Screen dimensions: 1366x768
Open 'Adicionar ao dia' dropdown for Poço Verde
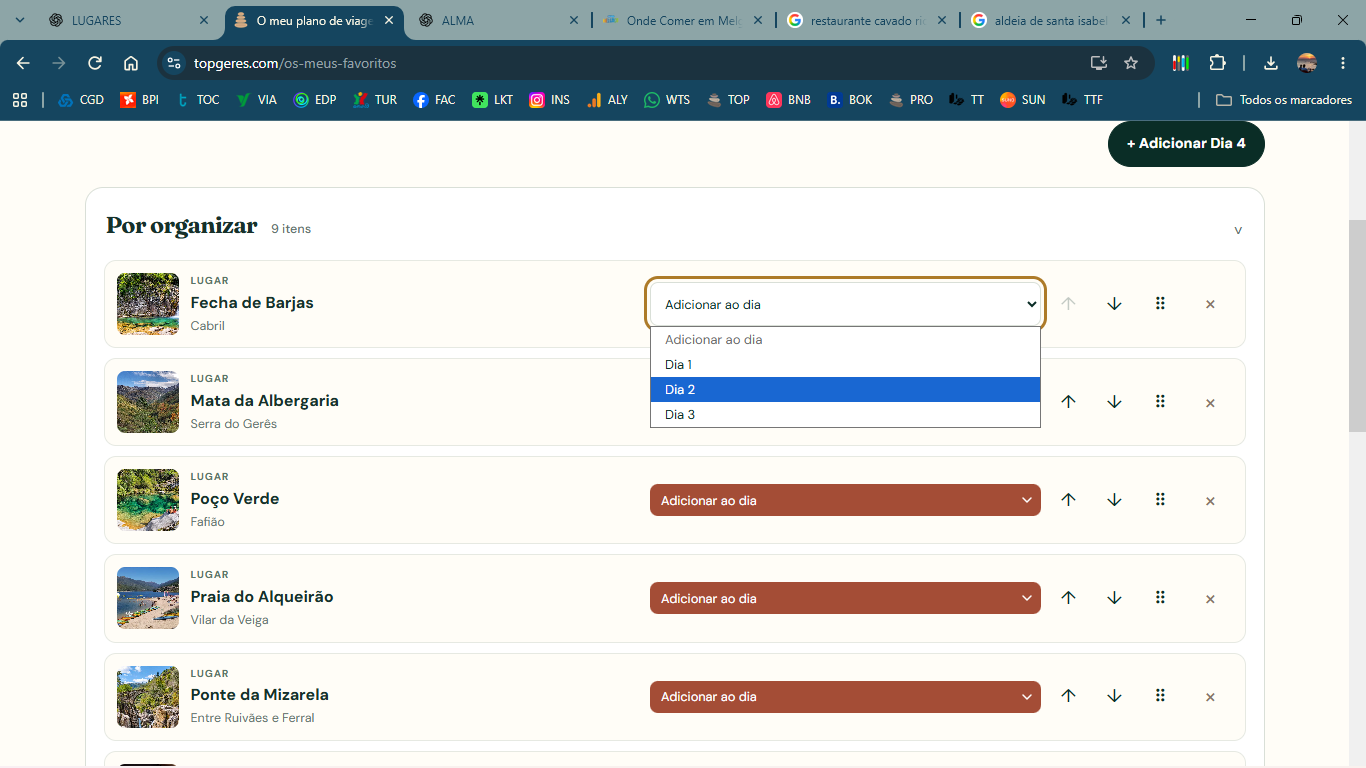tap(845, 500)
